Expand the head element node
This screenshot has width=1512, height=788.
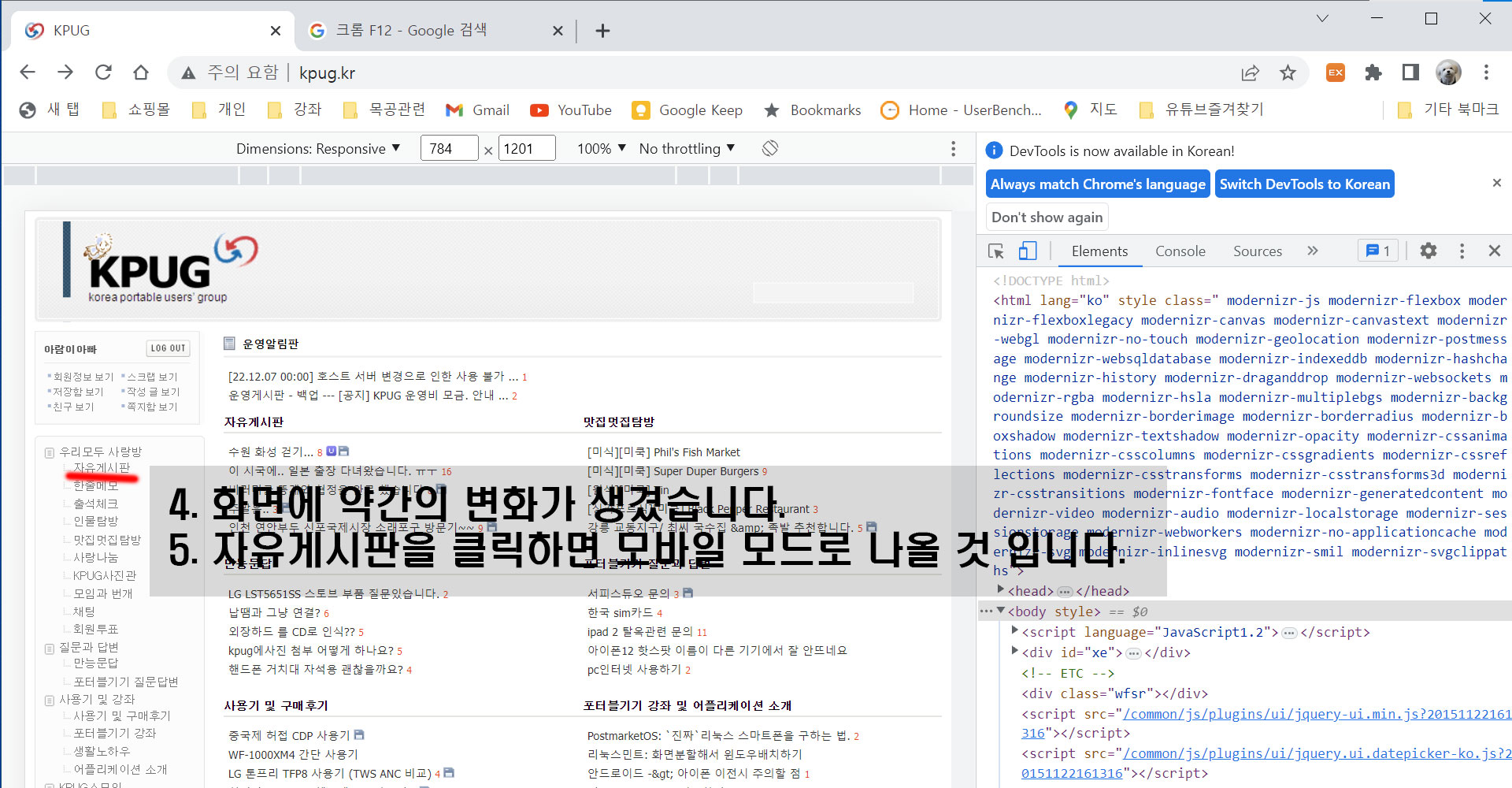tap(1001, 590)
